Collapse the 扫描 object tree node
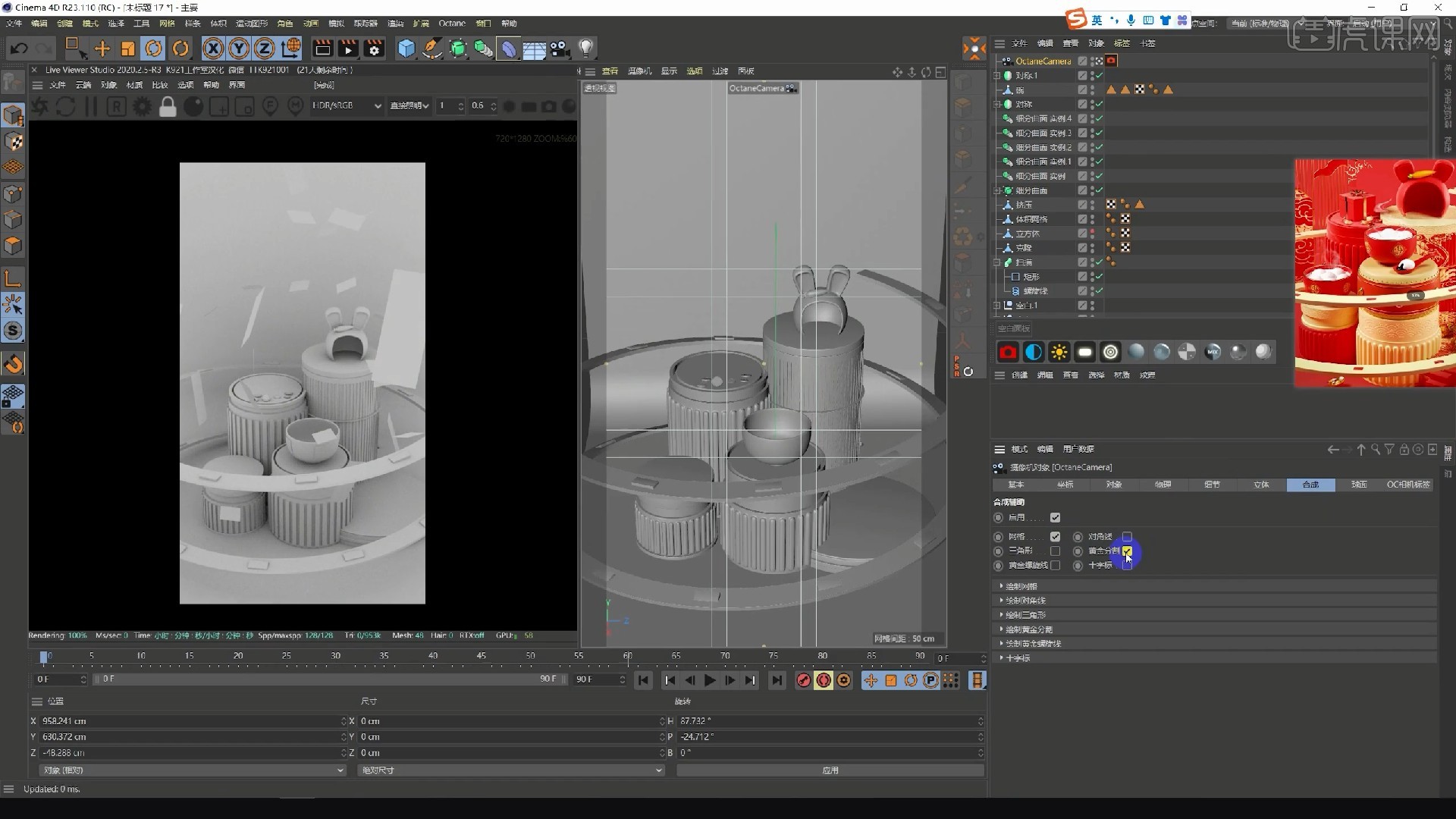The width and height of the screenshot is (1456, 819). pos(998,262)
